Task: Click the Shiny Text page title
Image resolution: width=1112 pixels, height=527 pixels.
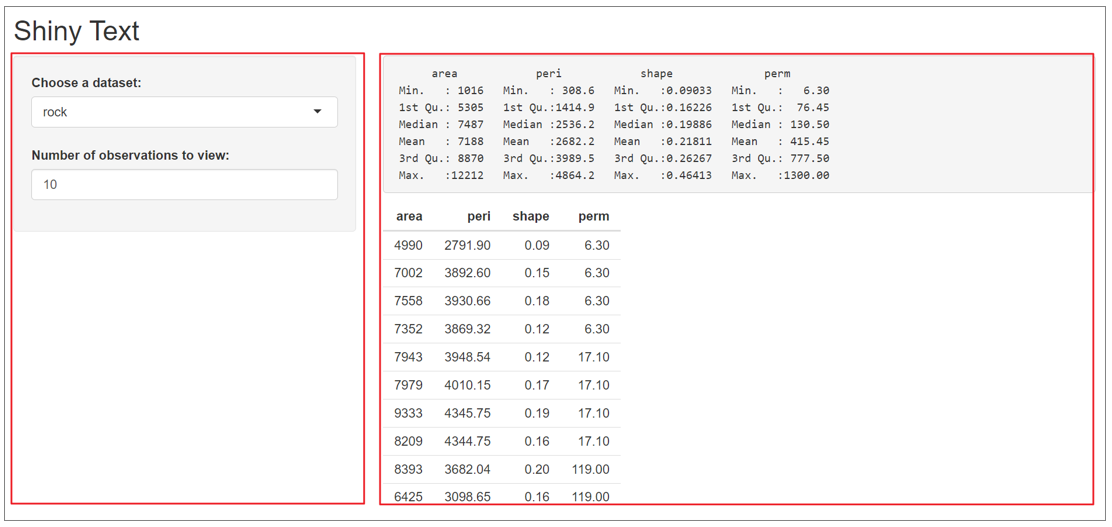Action: coord(77,31)
